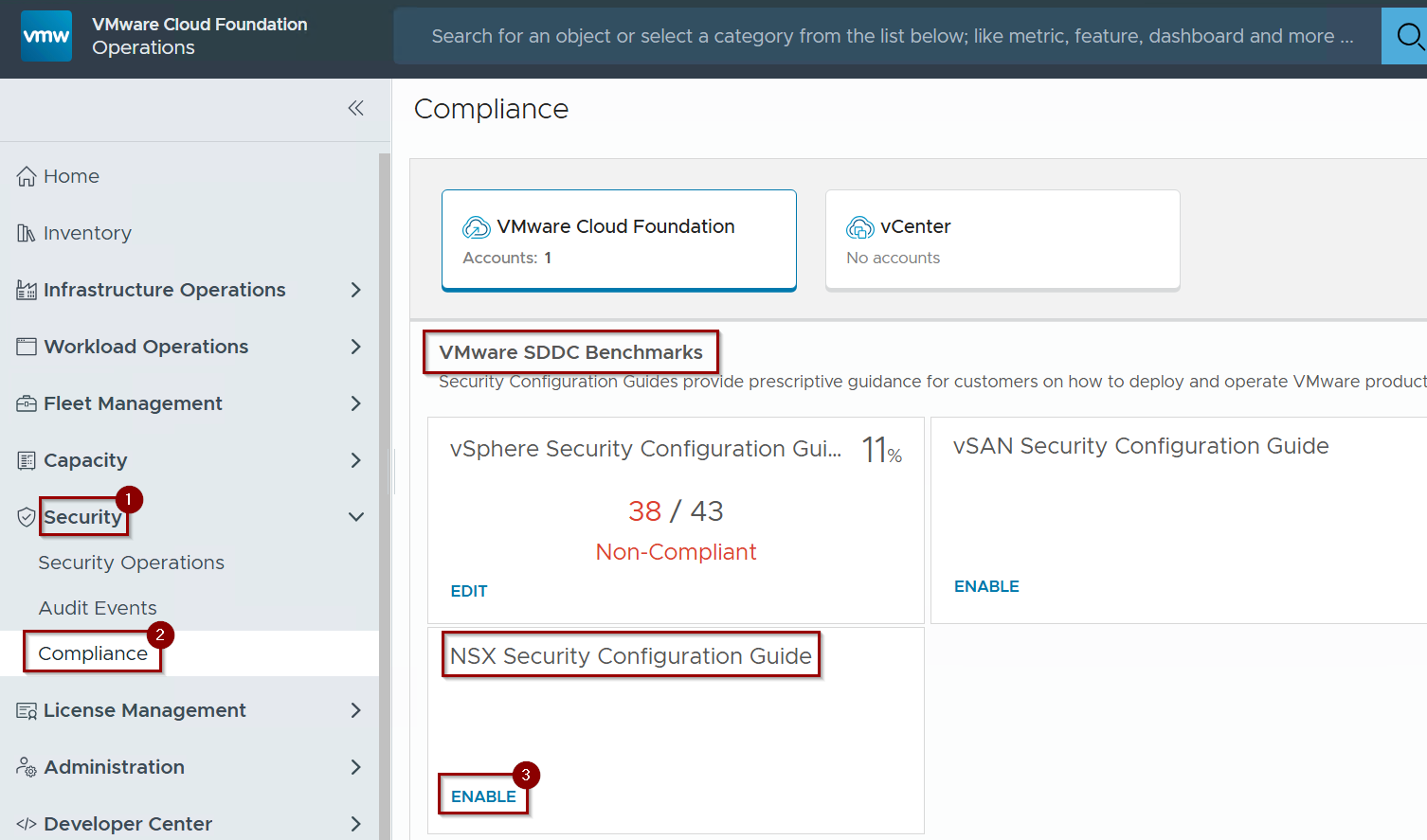
Task: Collapse the Security section chevron
Action: [355, 517]
